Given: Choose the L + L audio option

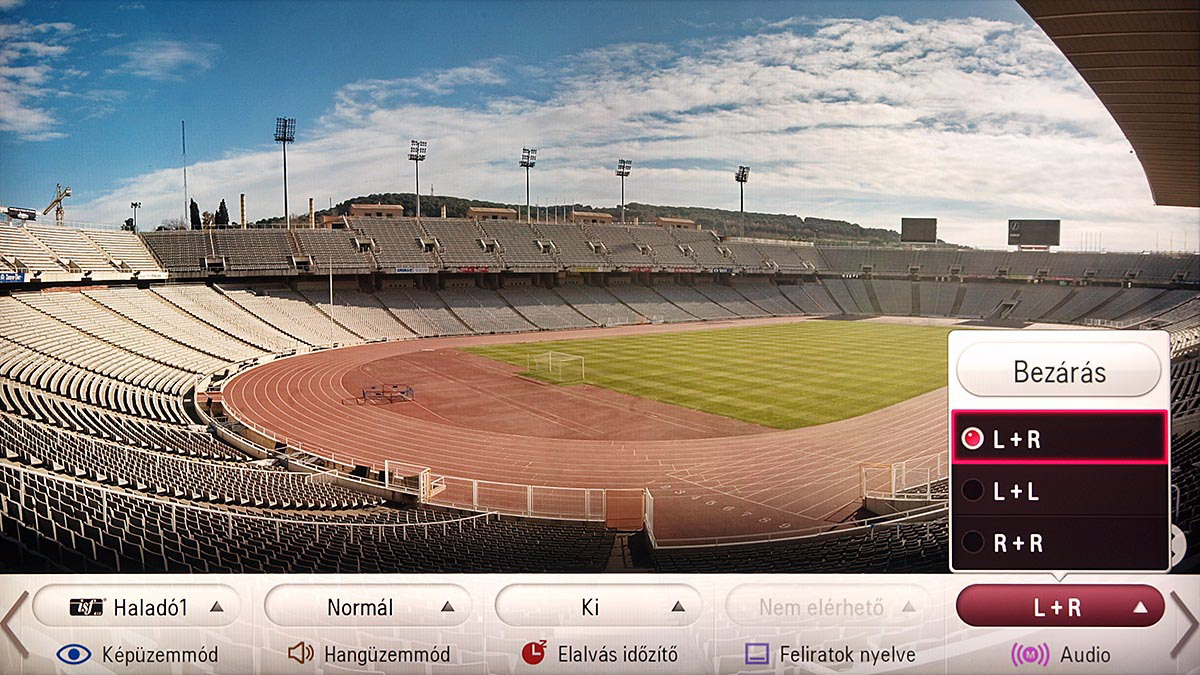Looking at the screenshot, I should (1060, 490).
